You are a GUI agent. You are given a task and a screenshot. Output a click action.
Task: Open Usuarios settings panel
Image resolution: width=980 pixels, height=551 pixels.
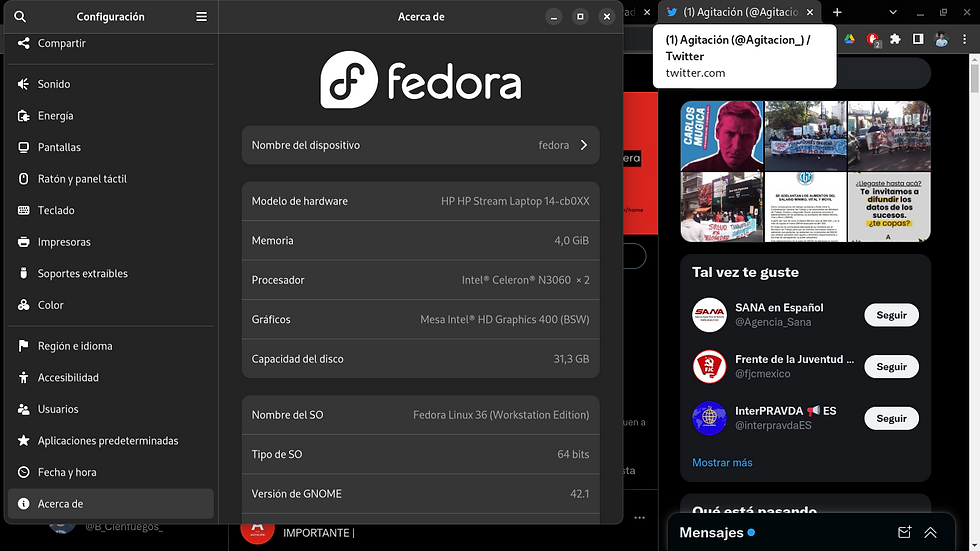pyautogui.click(x=111, y=409)
